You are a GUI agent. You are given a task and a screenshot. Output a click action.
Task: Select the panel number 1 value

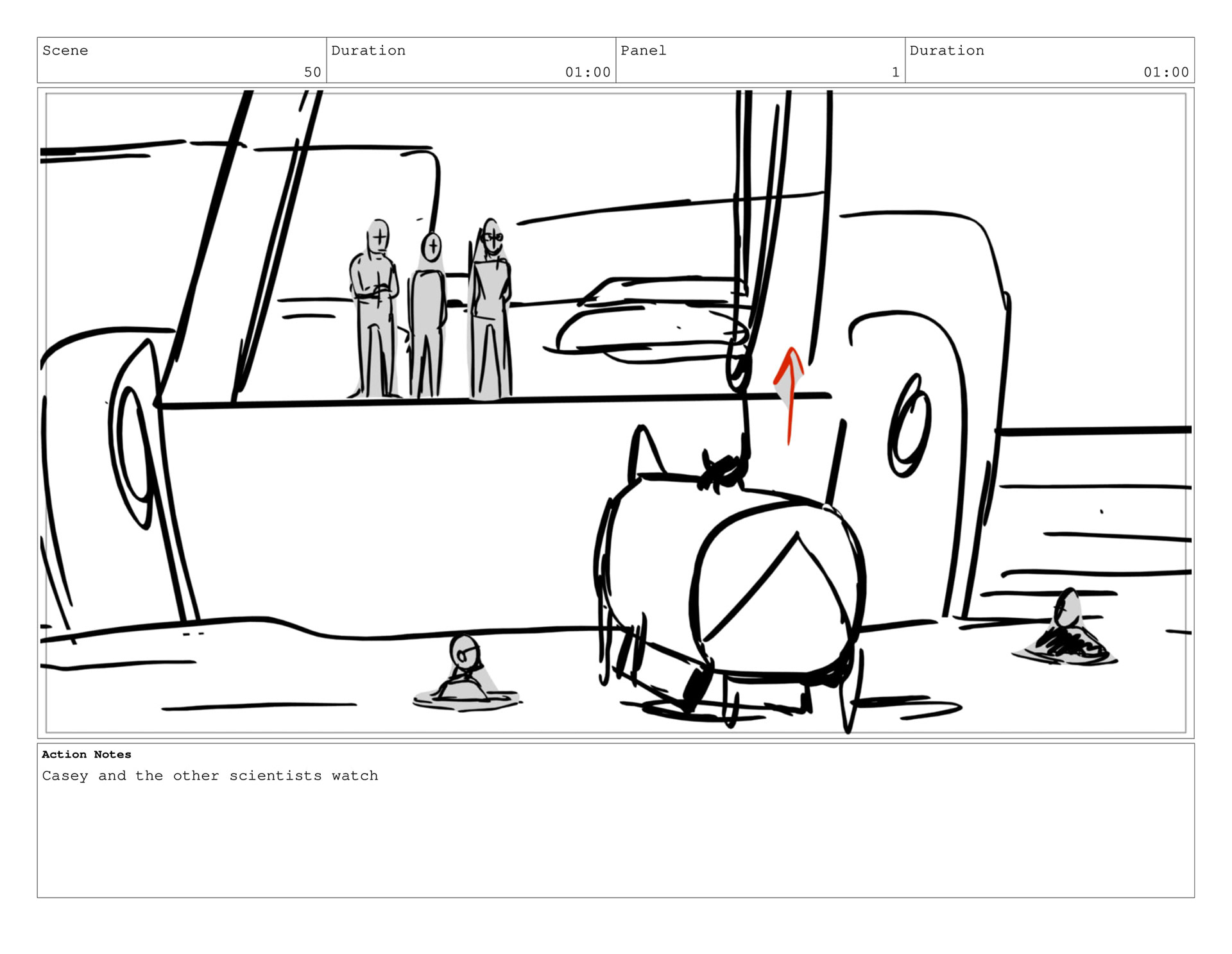(895, 72)
